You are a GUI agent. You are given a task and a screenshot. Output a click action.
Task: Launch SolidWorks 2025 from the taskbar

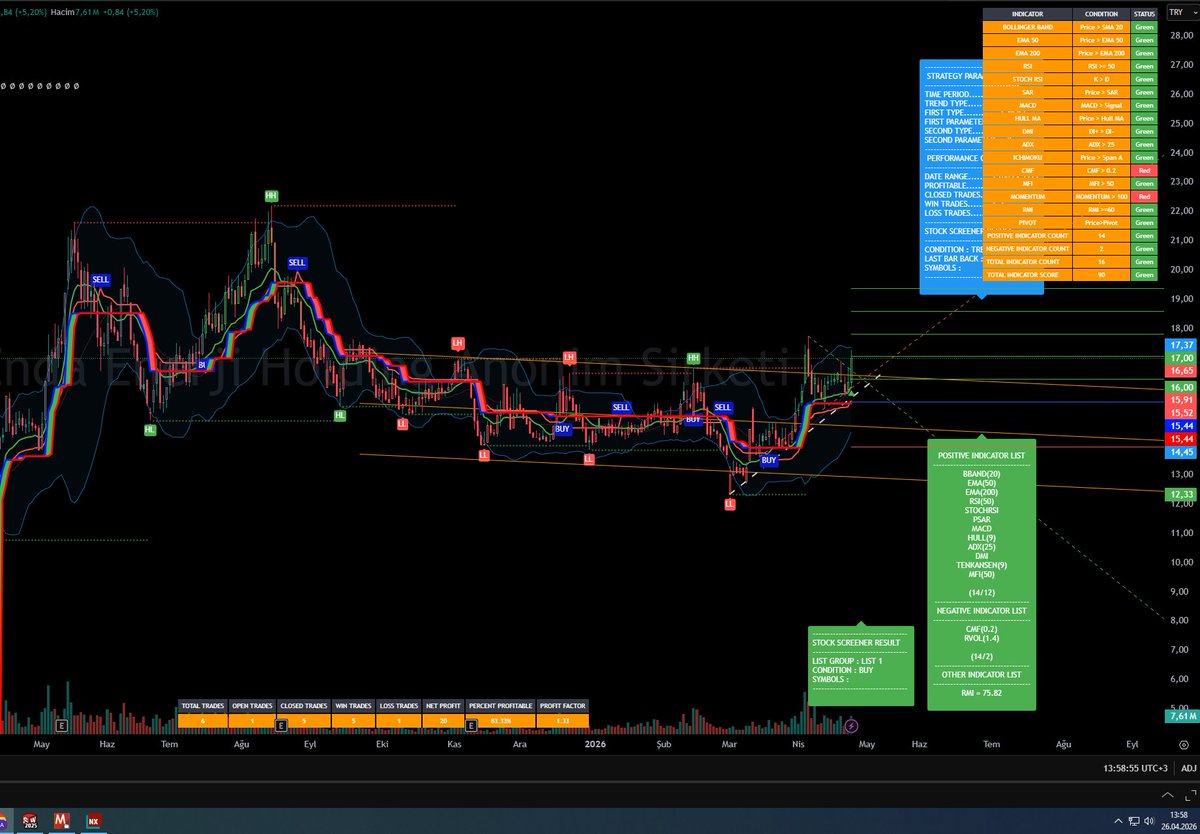coord(29,820)
